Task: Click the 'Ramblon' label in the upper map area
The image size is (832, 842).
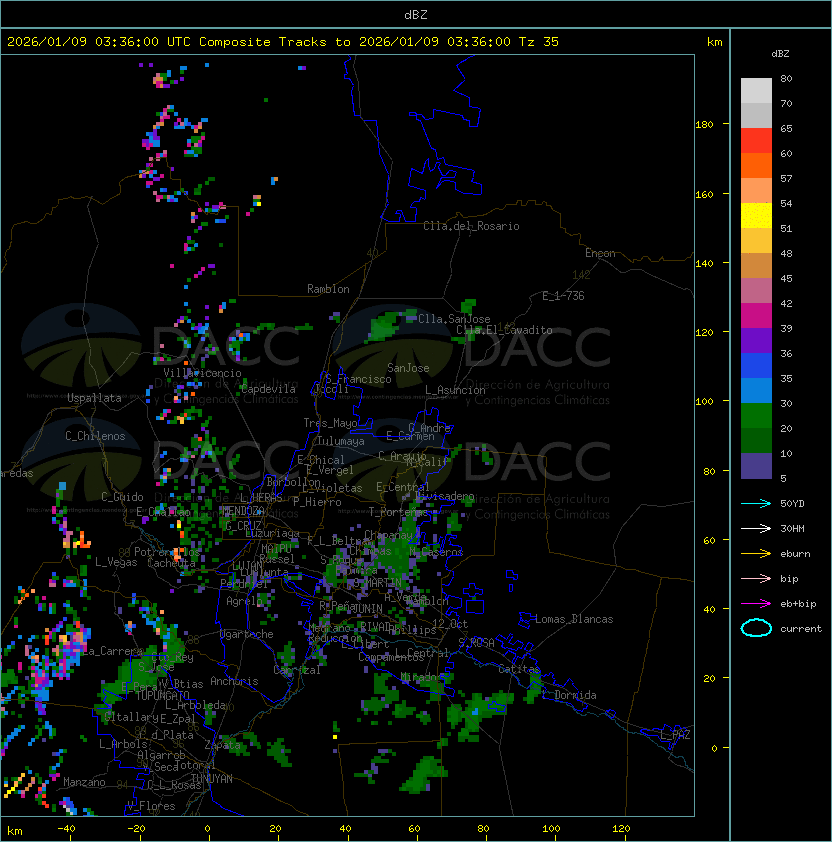Action: coord(328,289)
